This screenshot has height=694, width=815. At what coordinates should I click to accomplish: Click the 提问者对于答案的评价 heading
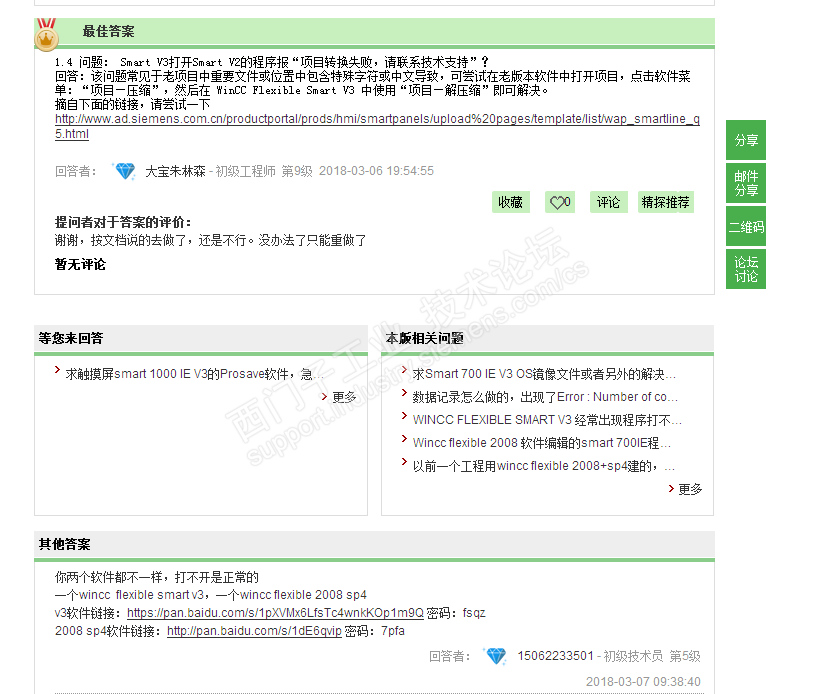click(x=123, y=222)
